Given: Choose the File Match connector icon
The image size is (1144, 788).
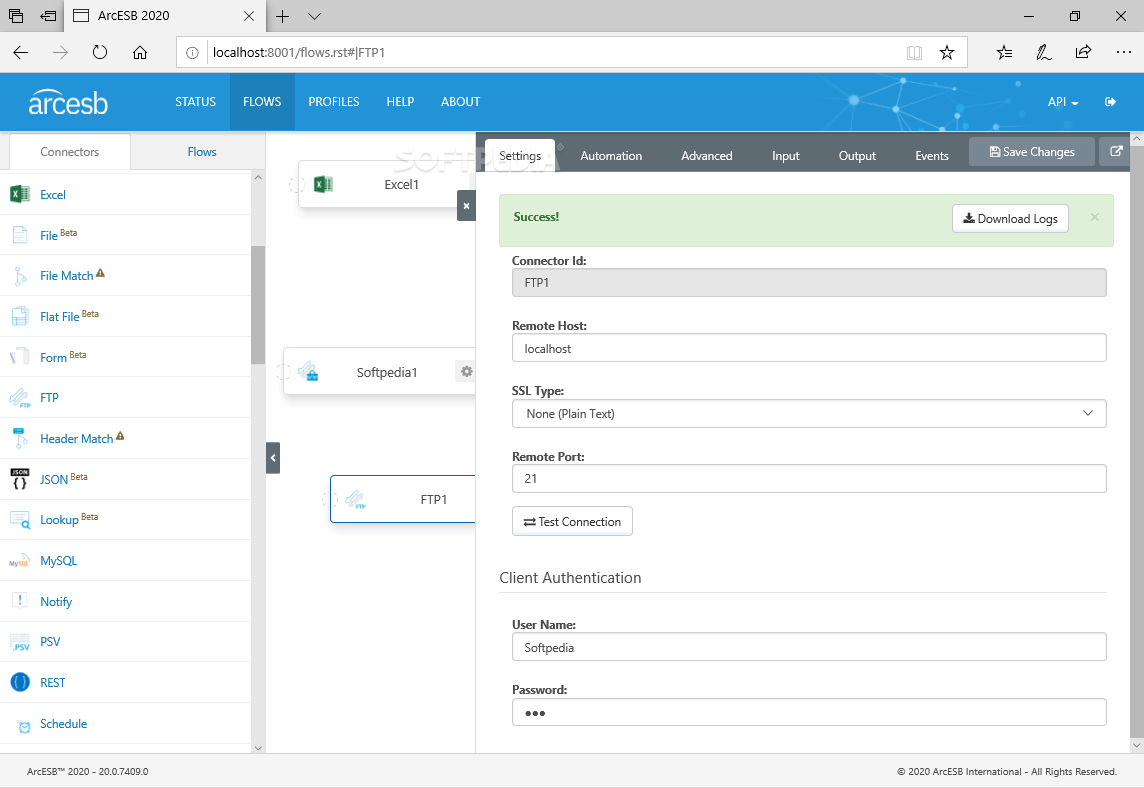Looking at the screenshot, I should pyautogui.click(x=20, y=276).
